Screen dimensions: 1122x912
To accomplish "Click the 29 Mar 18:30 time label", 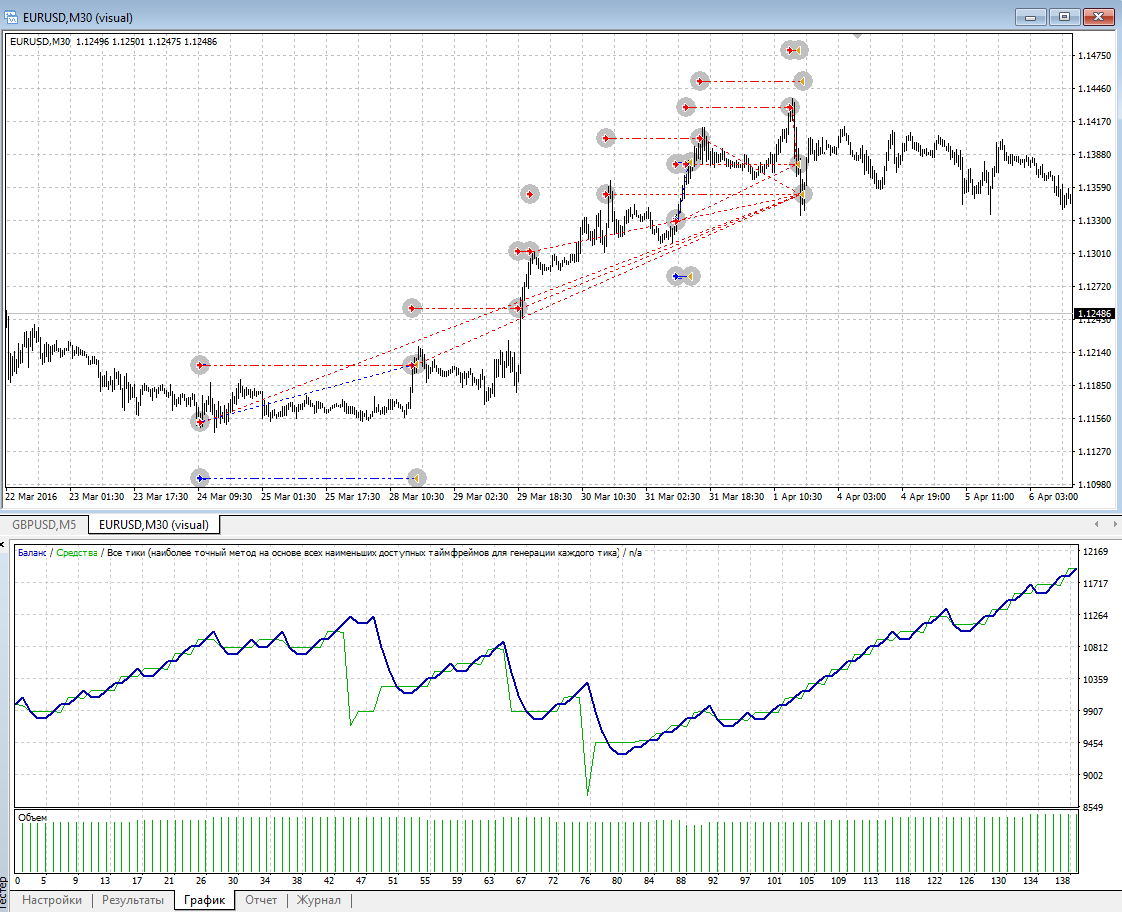I will (x=545, y=496).
